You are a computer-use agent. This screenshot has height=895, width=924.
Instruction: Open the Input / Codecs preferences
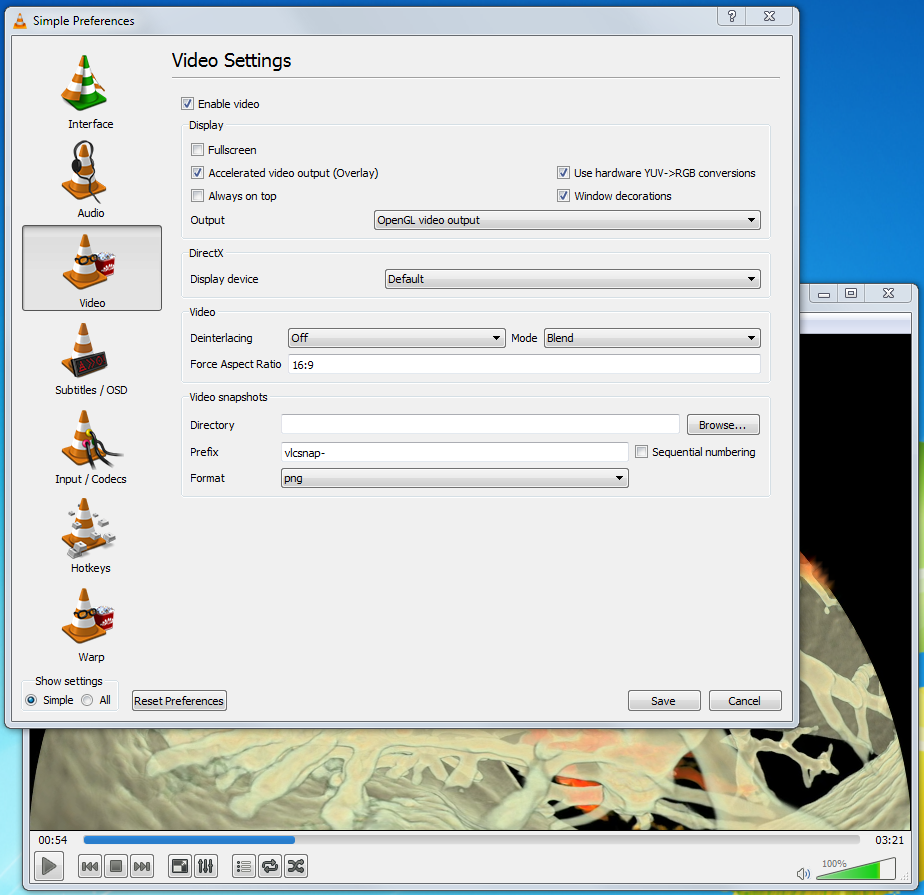tap(91, 448)
